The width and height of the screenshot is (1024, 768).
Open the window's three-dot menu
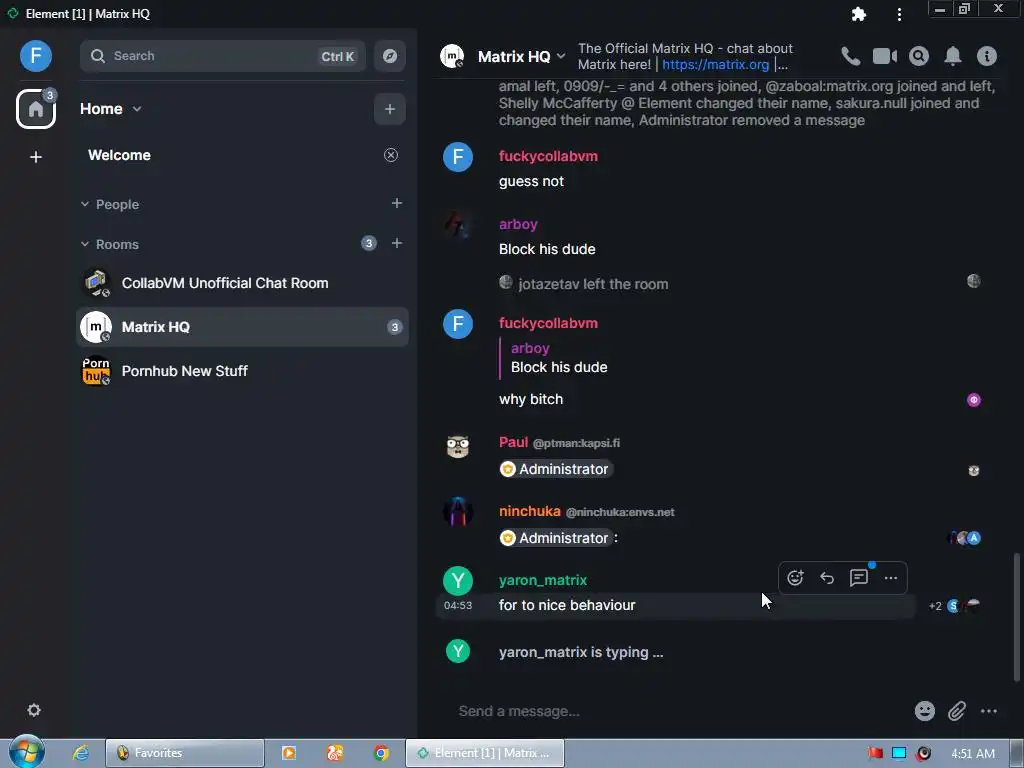tap(899, 14)
